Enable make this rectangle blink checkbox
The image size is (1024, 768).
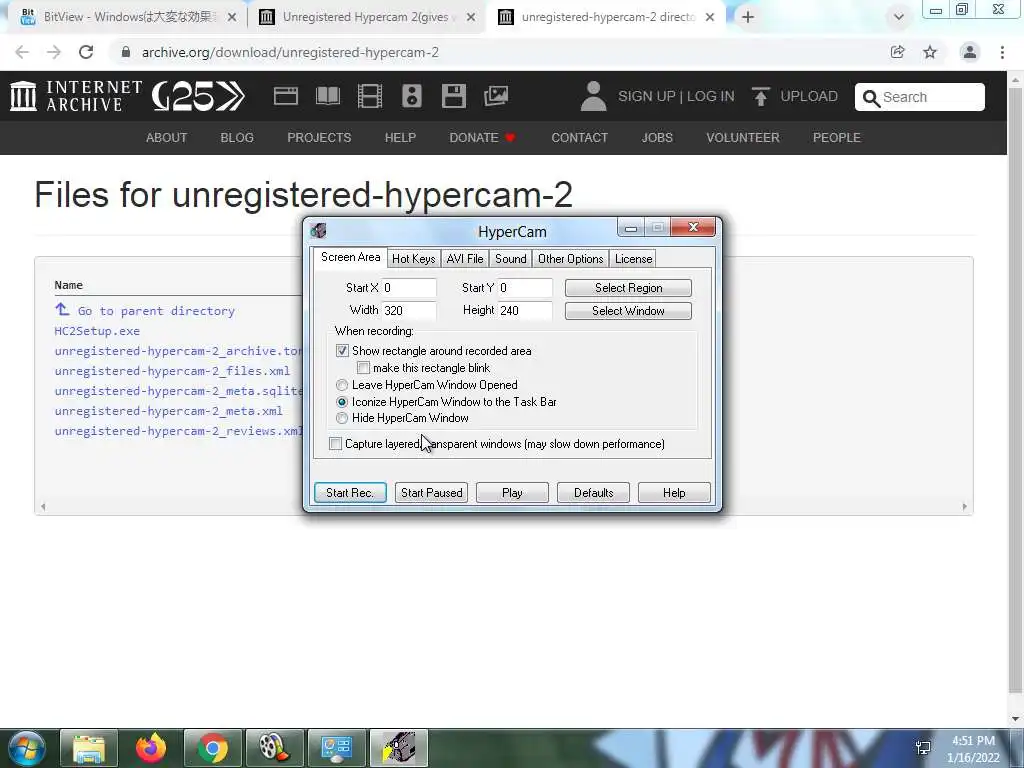[363, 368]
